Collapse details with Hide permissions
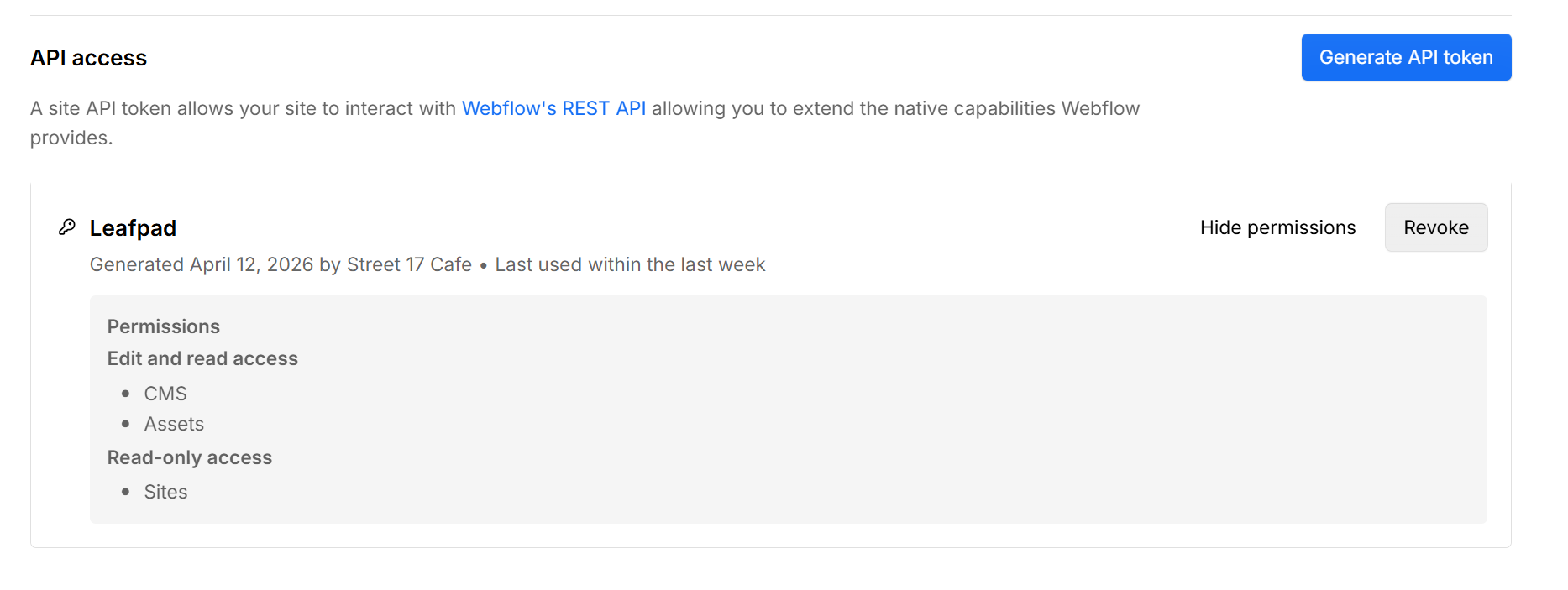1568x590 pixels. point(1277,227)
